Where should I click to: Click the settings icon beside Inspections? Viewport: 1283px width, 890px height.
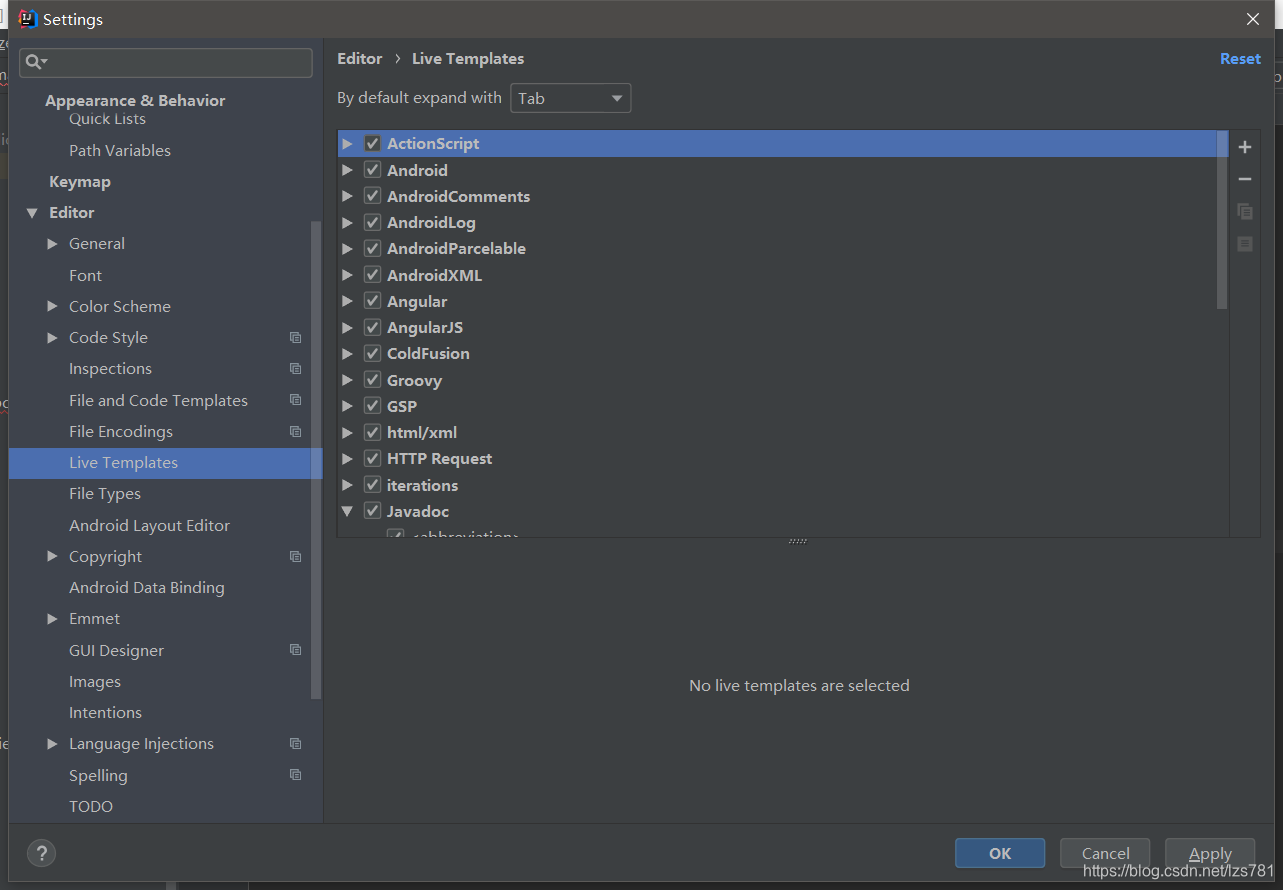(295, 368)
